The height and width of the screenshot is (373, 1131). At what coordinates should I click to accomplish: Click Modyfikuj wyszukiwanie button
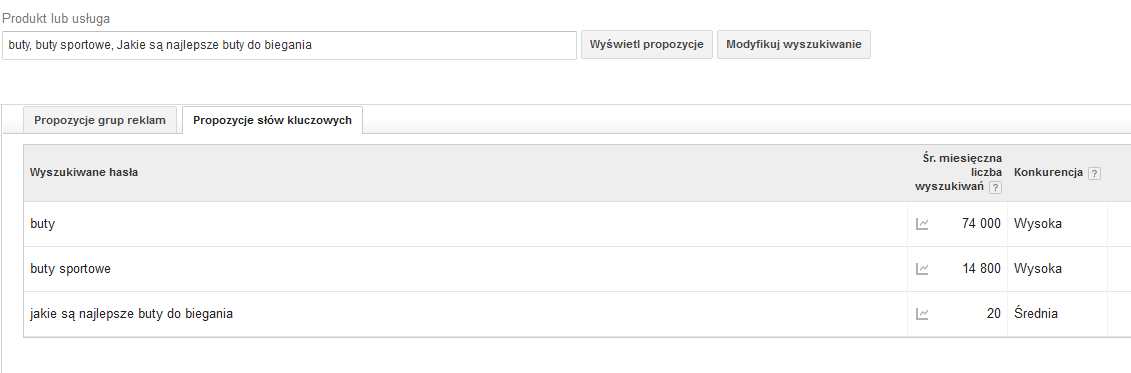793,45
